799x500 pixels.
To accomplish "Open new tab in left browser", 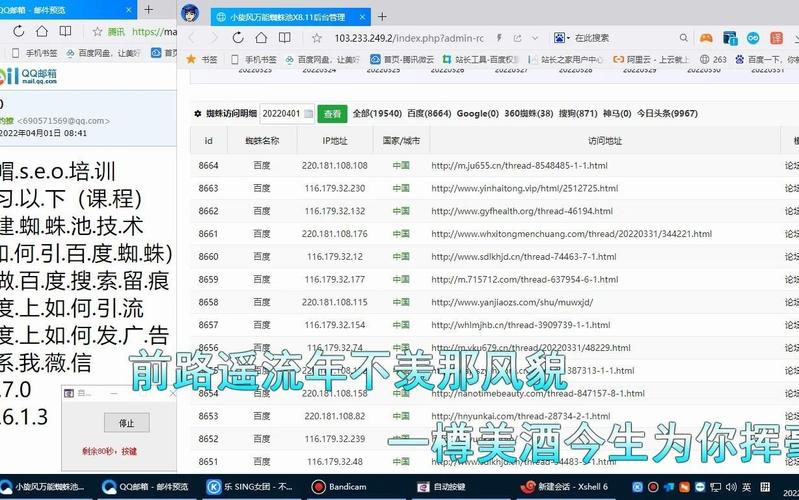I will [x=149, y=10].
